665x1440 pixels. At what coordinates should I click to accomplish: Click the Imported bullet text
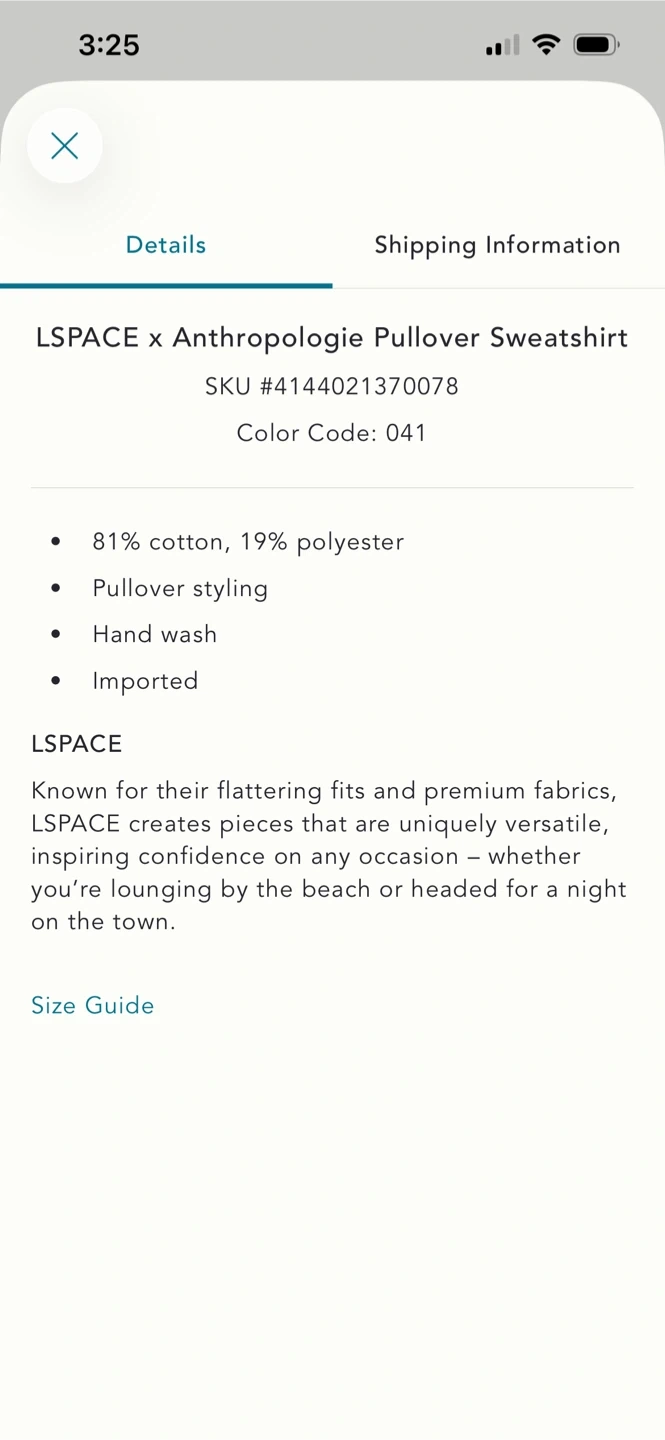pyautogui.click(x=145, y=681)
